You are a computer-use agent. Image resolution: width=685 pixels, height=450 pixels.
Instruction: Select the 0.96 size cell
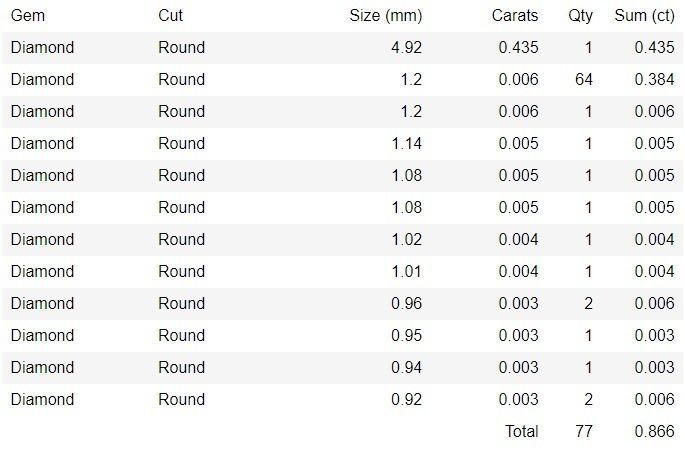[x=405, y=304]
